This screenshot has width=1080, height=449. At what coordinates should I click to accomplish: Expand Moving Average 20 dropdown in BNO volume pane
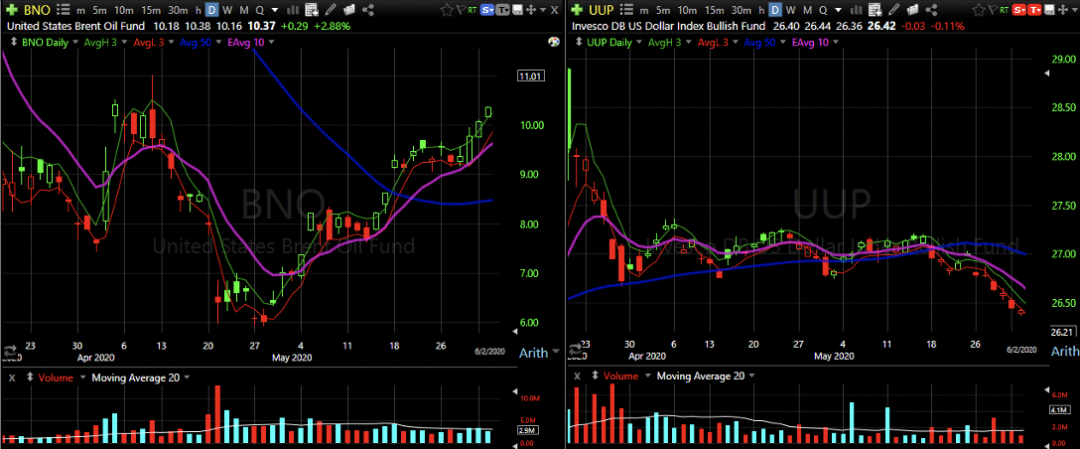(185, 377)
